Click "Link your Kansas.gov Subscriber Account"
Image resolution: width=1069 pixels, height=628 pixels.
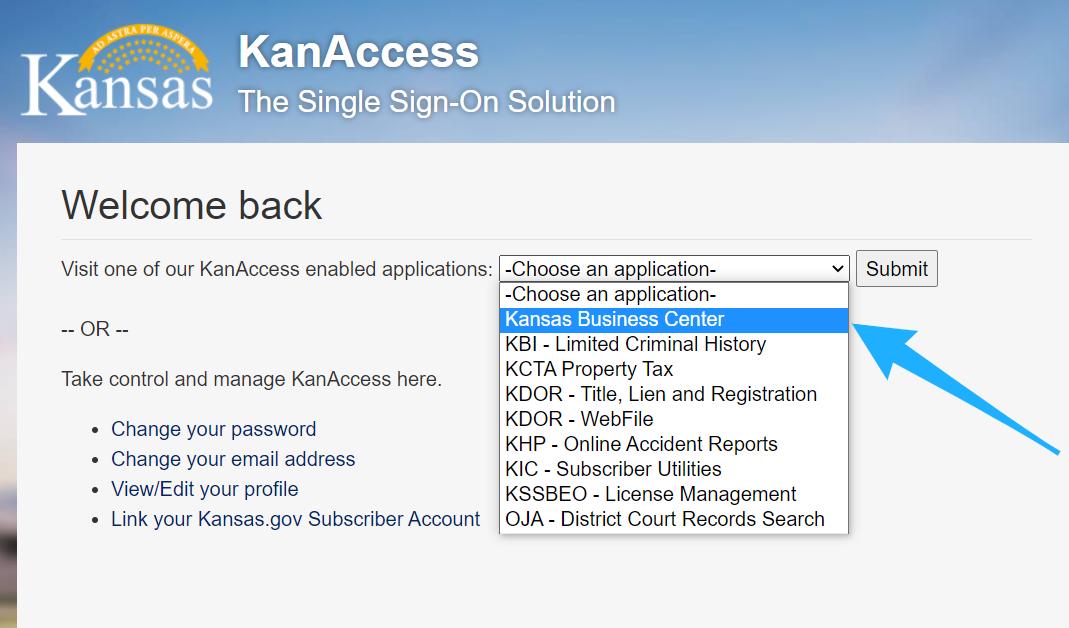tap(294, 519)
